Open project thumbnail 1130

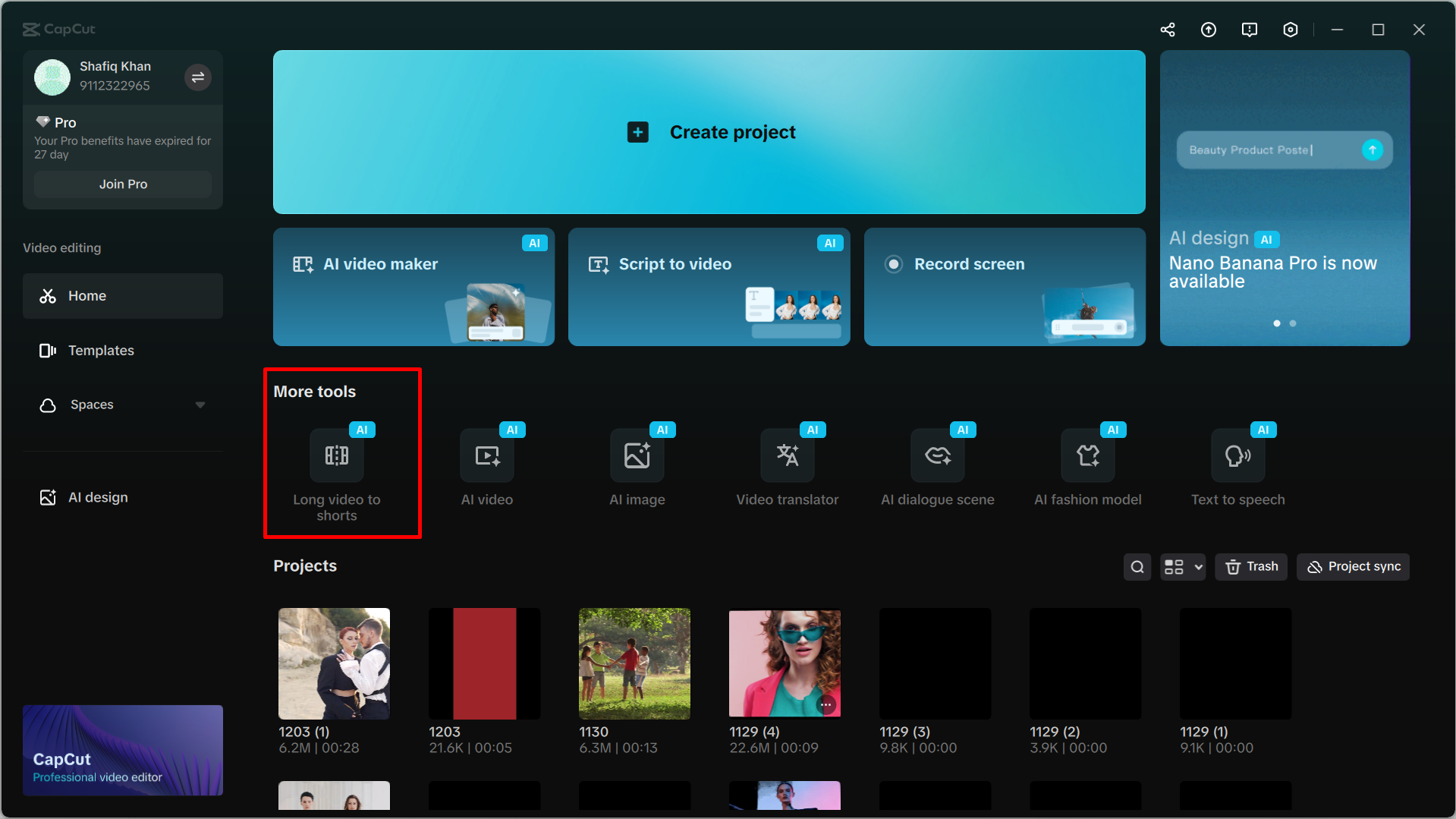634,663
